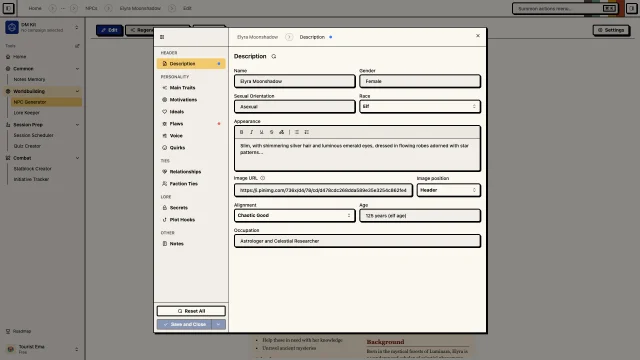Viewport: 640px width, 360px height.
Task: Open the Quirks section
Action: click(x=191, y=148)
